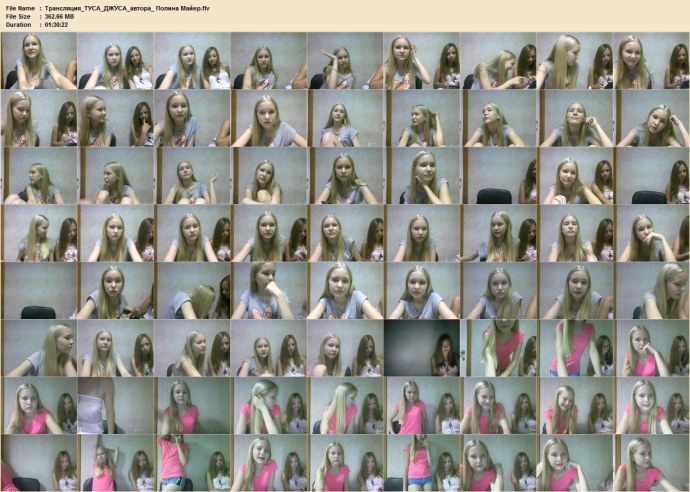Open the first thumbnail in the third row
This screenshot has height=492, width=690.
coord(39,176)
